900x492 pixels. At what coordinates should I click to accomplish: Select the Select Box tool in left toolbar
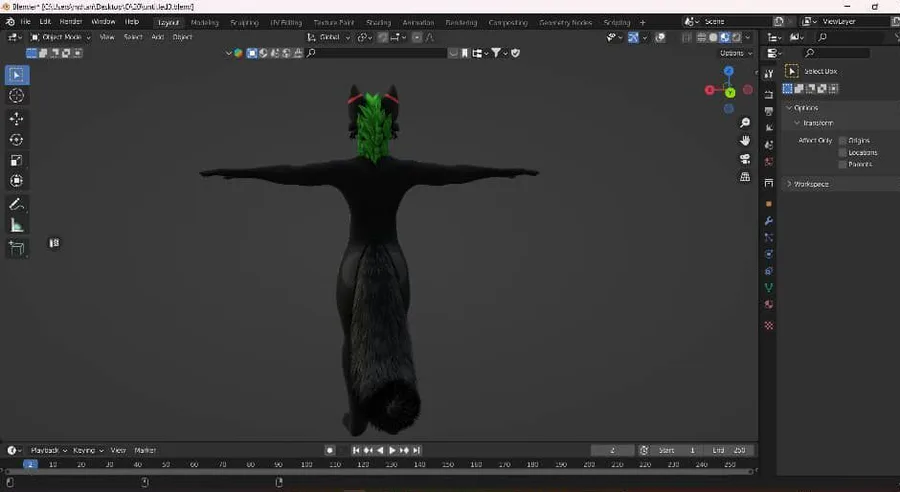pyautogui.click(x=17, y=75)
